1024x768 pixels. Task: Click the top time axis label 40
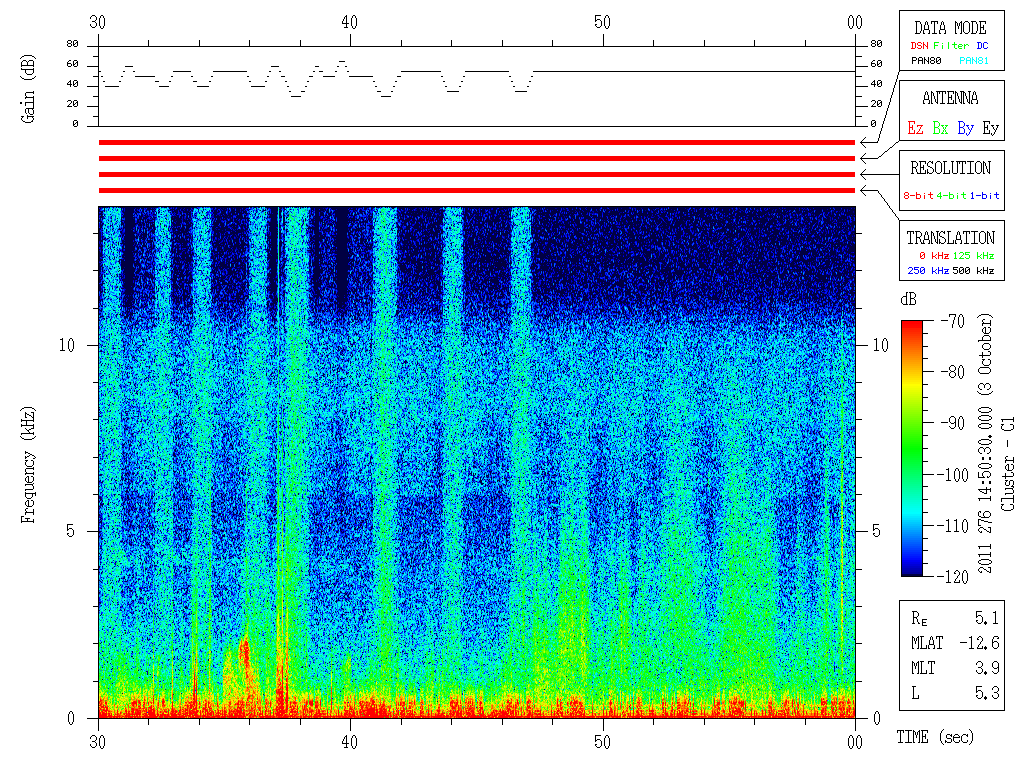tap(349, 23)
